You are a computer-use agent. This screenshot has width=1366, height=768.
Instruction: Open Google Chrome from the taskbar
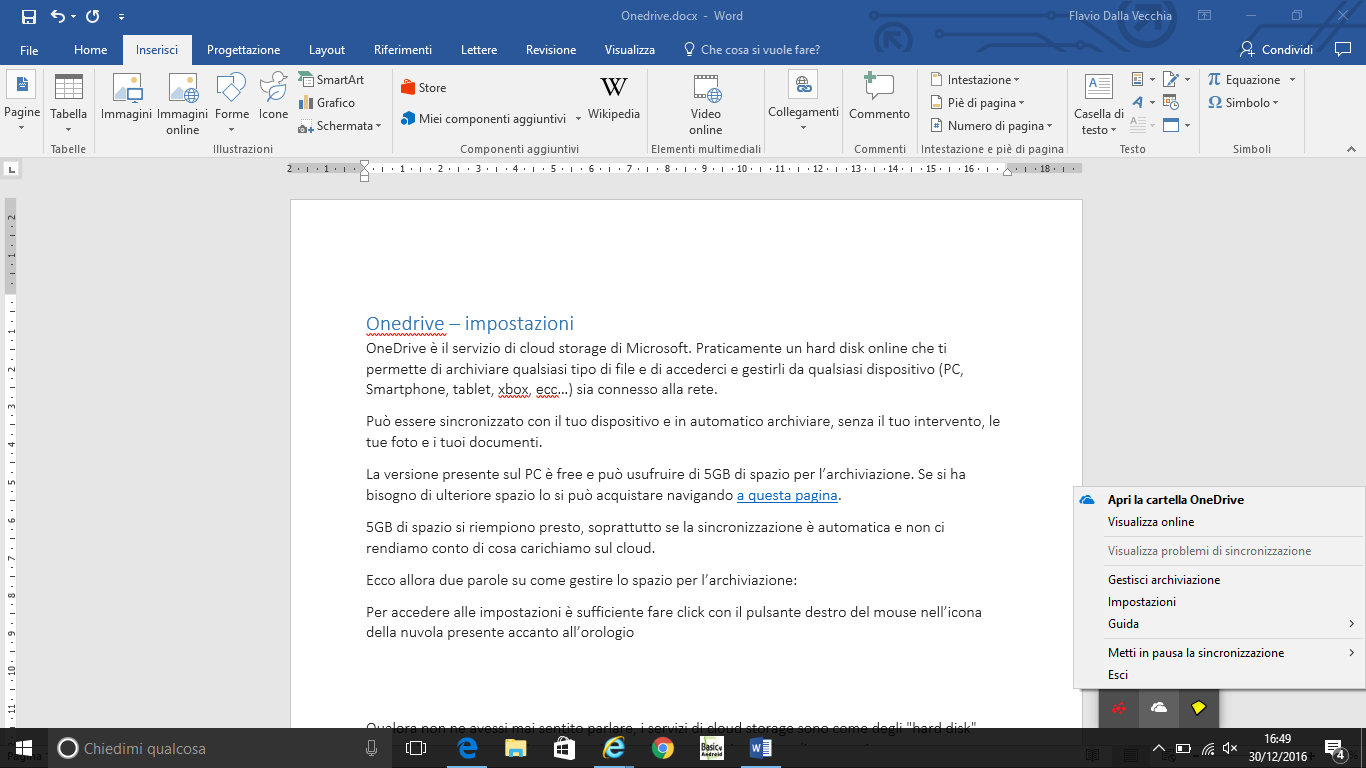662,748
